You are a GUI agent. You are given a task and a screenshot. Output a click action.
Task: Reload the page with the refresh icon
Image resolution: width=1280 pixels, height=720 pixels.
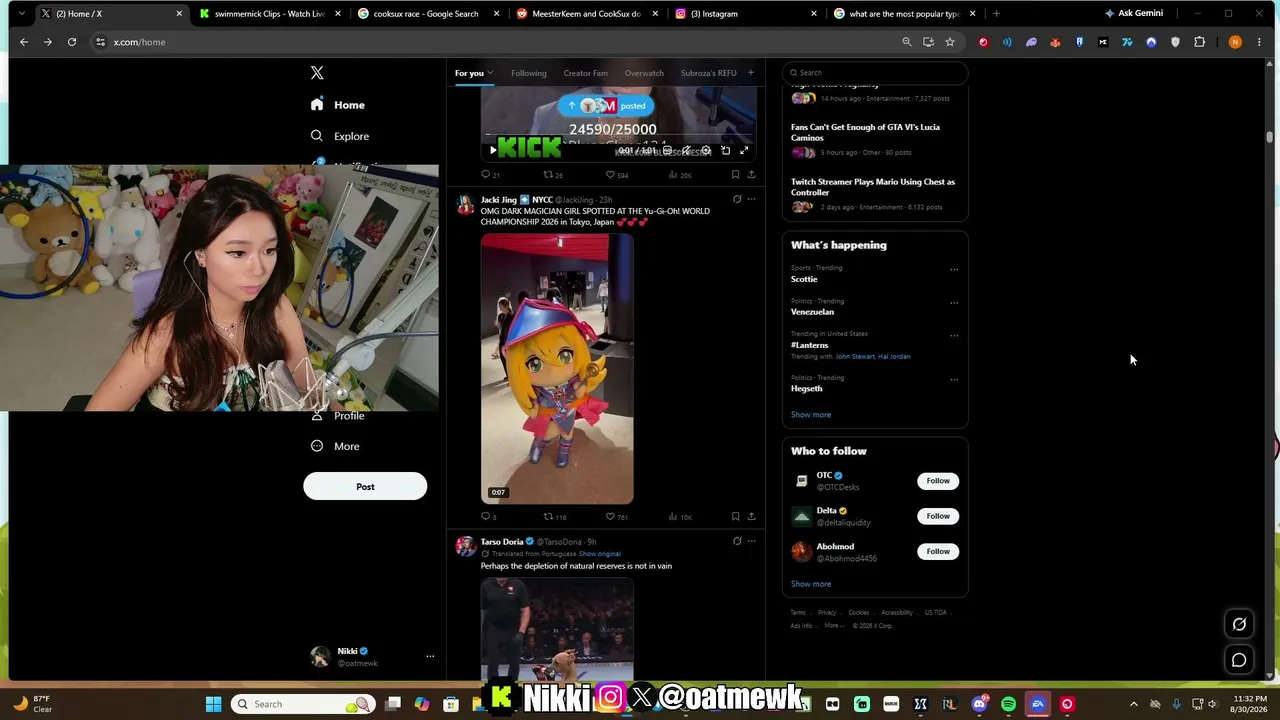point(72,42)
